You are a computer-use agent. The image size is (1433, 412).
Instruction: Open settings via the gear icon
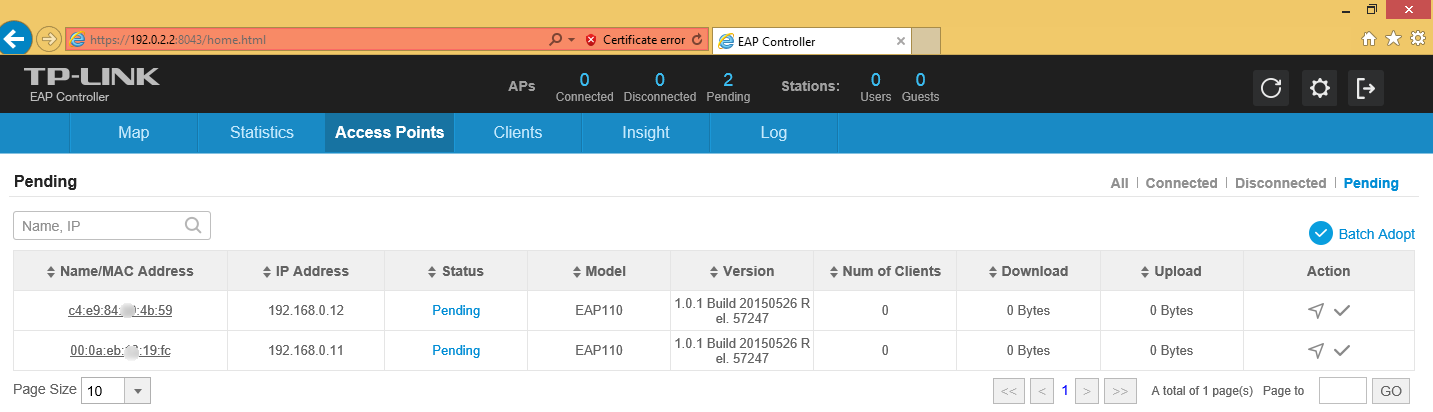pos(1319,88)
